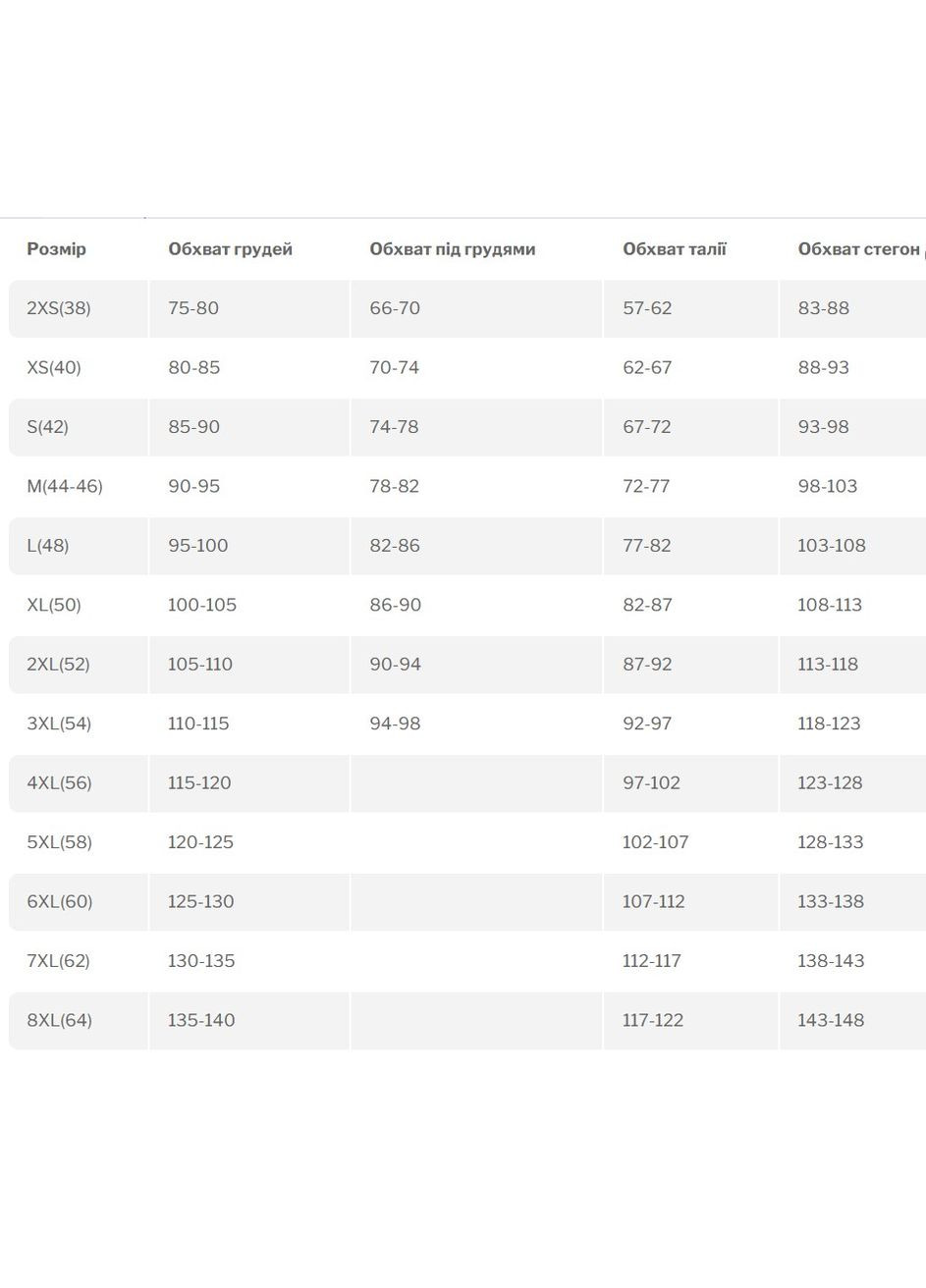Click the 'Обхват талії' column header

point(675,249)
